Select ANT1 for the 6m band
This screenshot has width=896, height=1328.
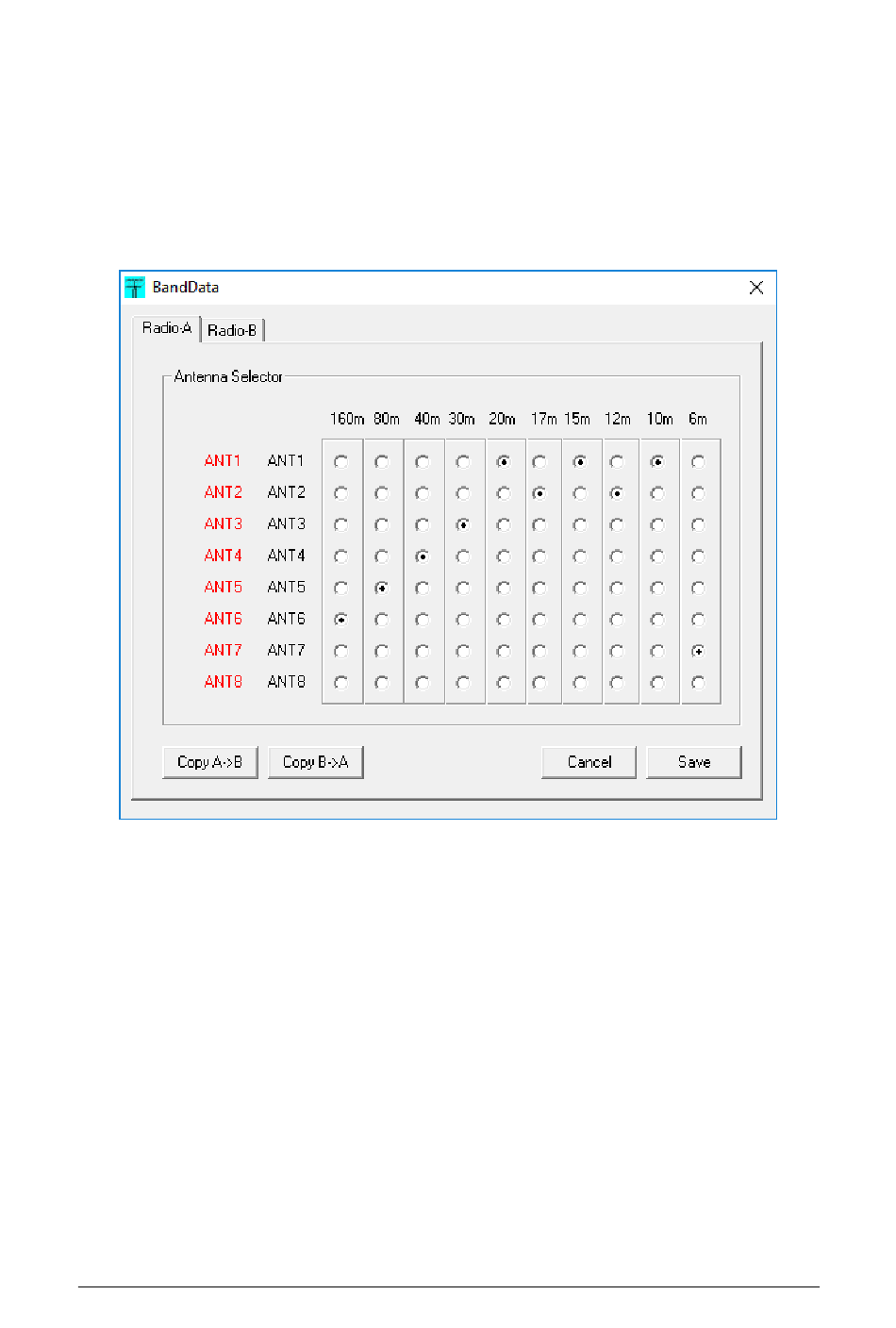698,462
